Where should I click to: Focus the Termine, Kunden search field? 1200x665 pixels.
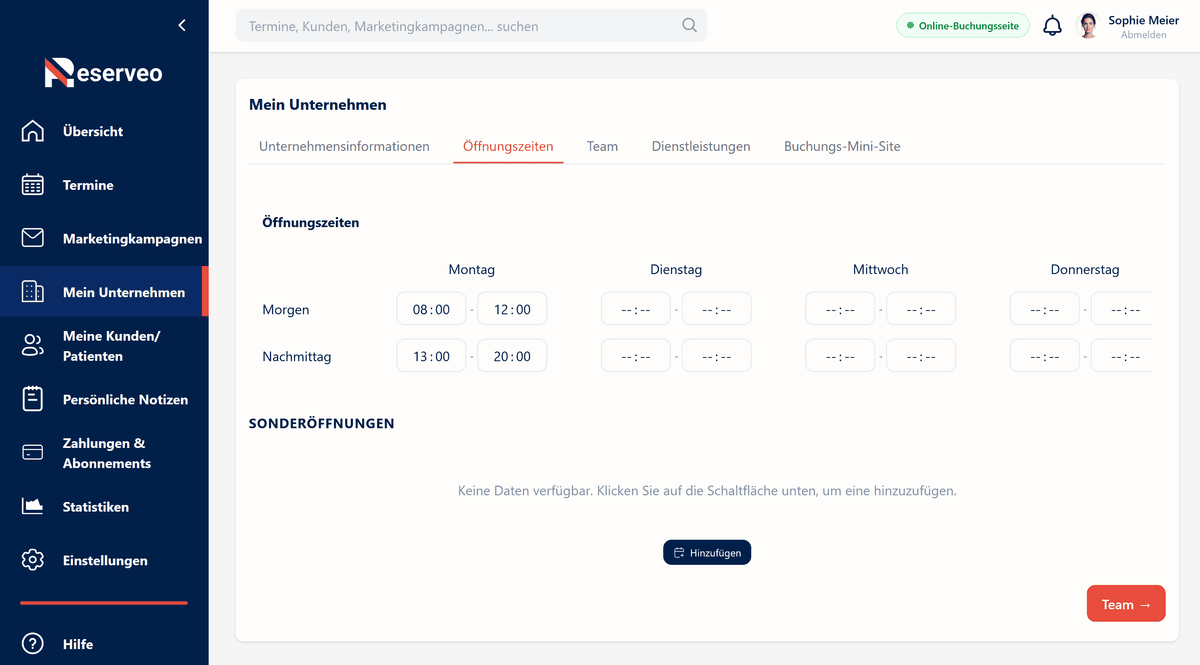tap(471, 26)
